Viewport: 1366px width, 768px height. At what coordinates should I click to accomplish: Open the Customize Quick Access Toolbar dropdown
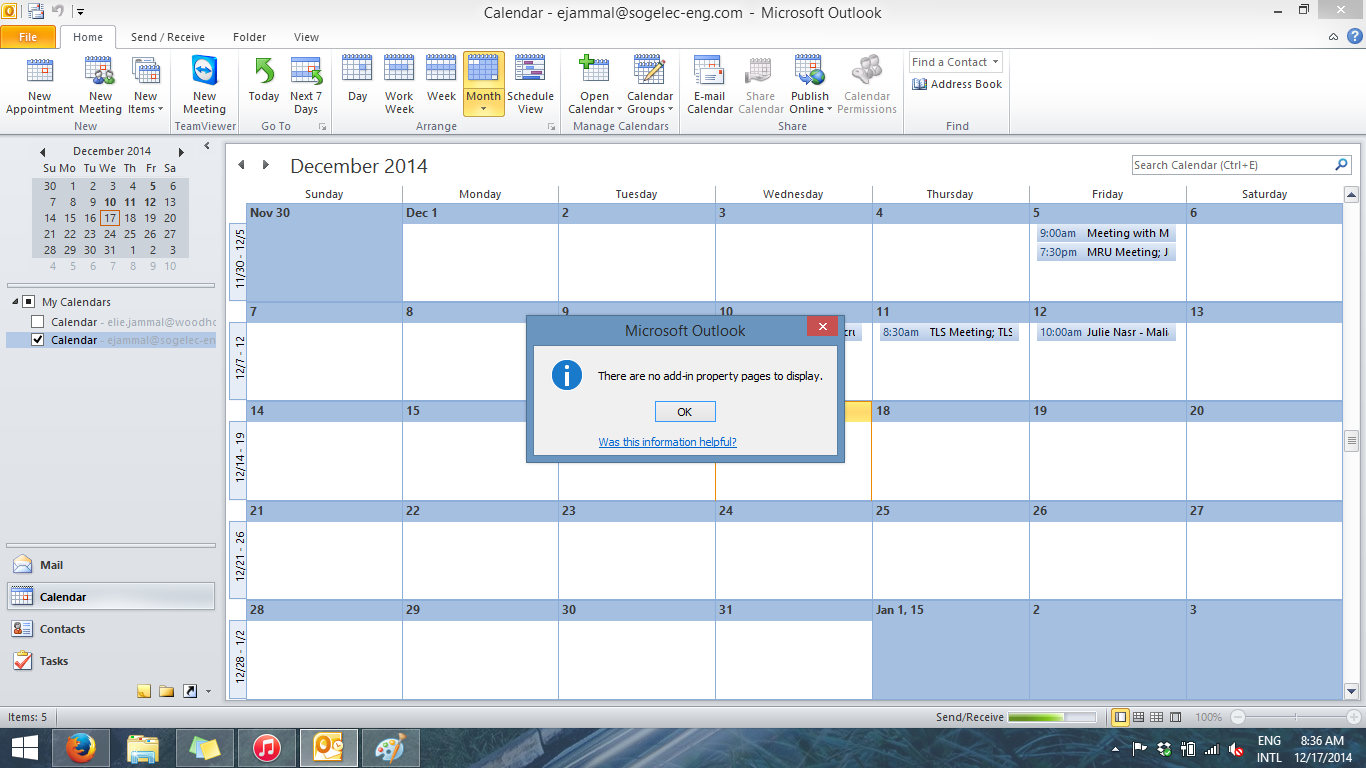coord(80,12)
